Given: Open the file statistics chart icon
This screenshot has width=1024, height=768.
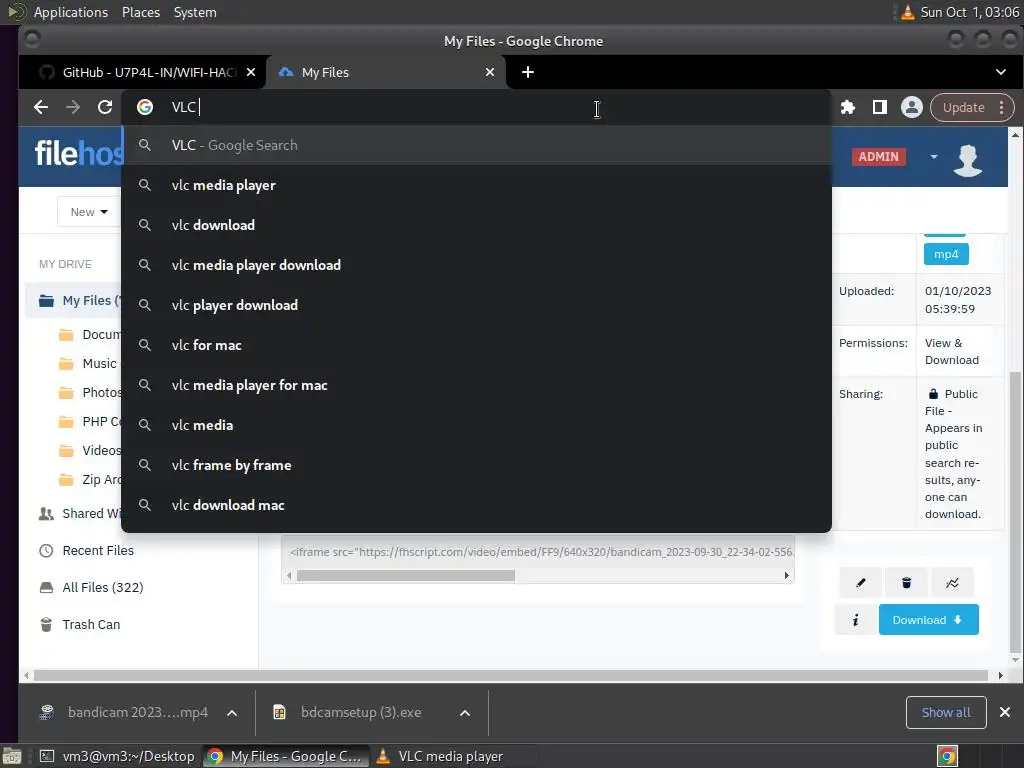Looking at the screenshot, I should pos(952,583).
